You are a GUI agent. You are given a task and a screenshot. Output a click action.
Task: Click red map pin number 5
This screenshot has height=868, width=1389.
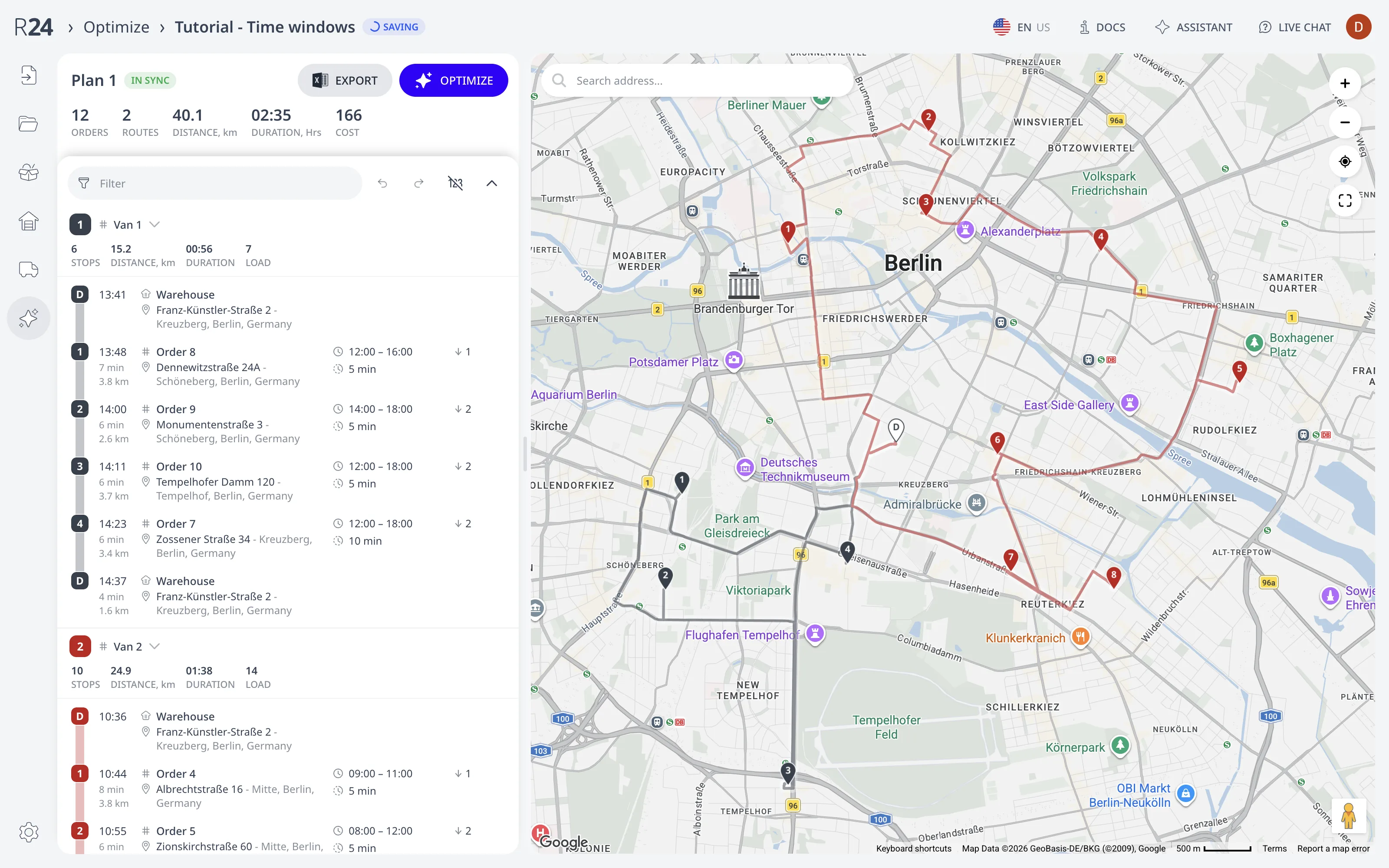(x=1239, y=371)
